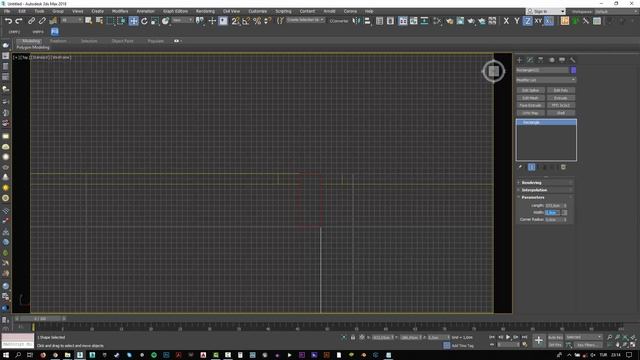The width and height of the screenshot is (640, 360).
Task: Open the Workspaces Default dropdown
Action: click(616, 11)
